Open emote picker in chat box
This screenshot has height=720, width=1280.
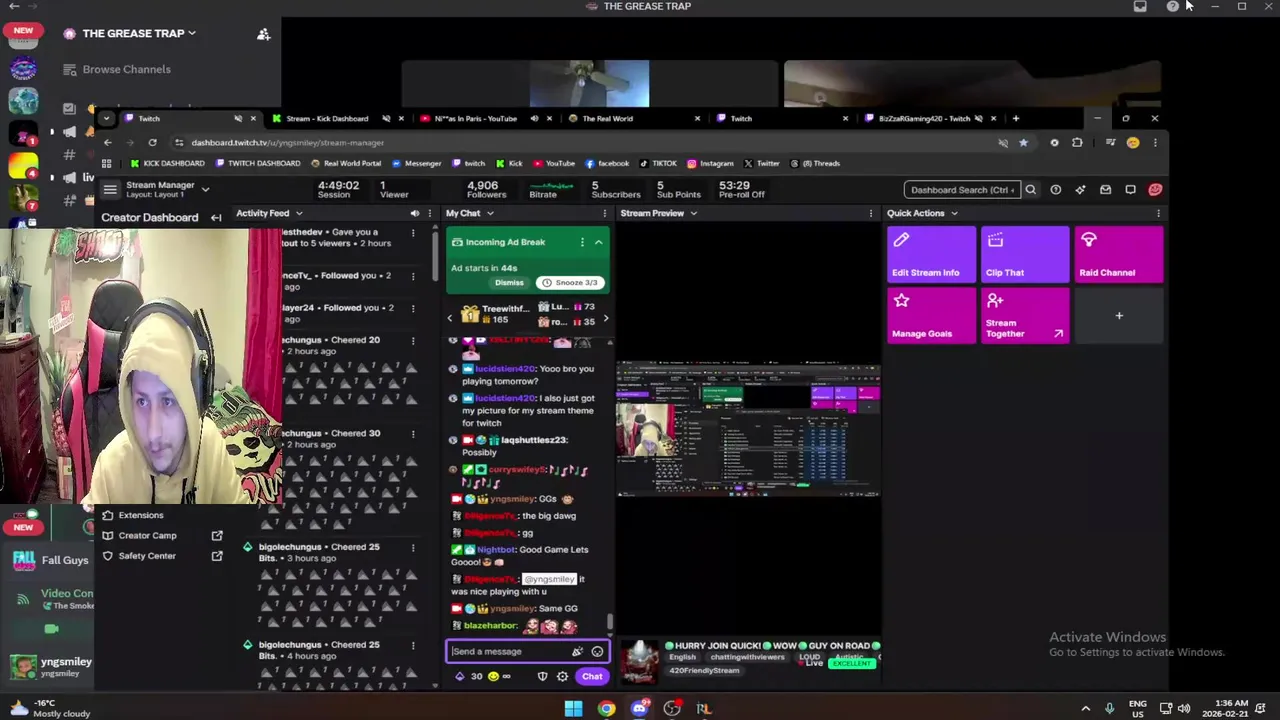(x=597, y=651)
